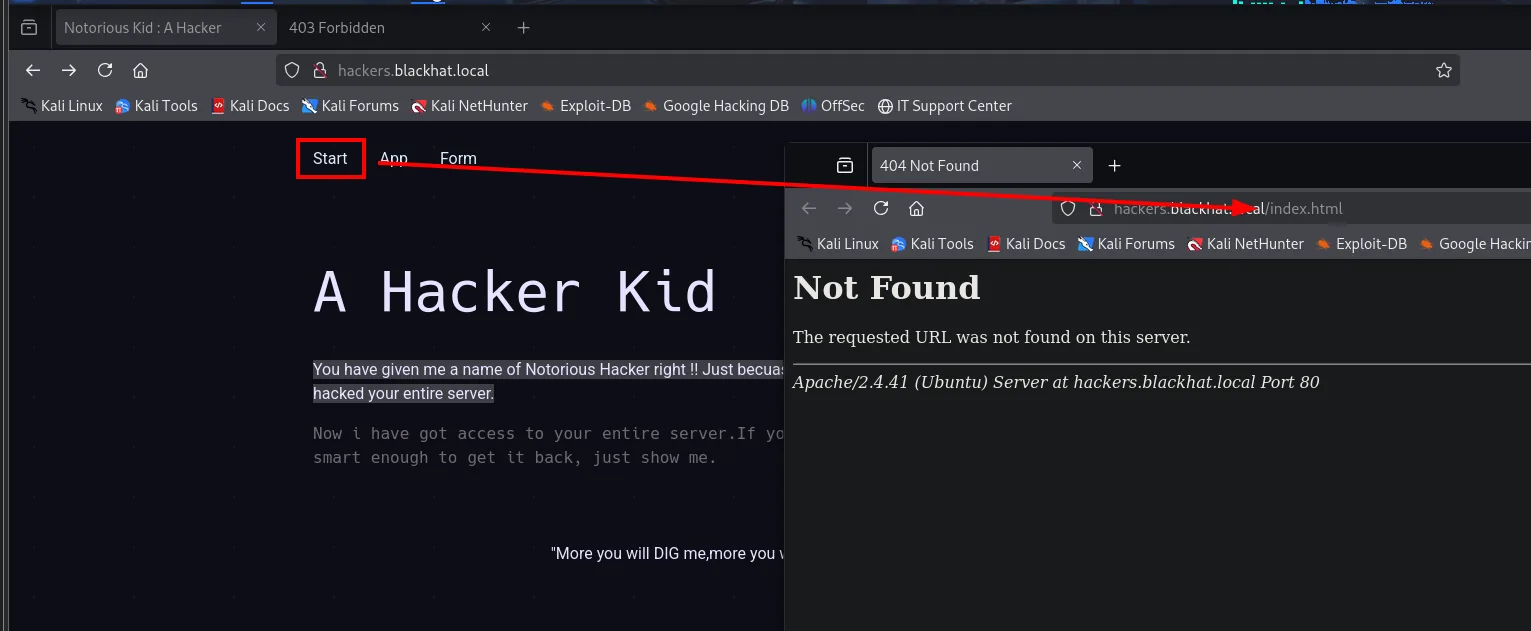
Task: Open a new tab in the 404 window
Action: (1115, 166)
